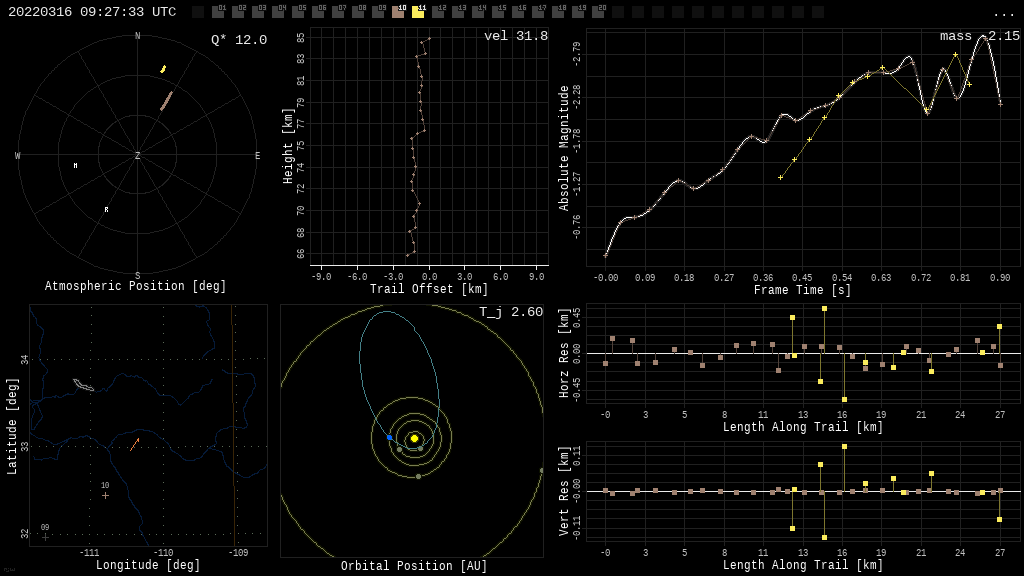Image resolution: width=1024 pixels, height=576 pixels.
Task: Toggle station 03 box in top bar
Action: [258, 12]
